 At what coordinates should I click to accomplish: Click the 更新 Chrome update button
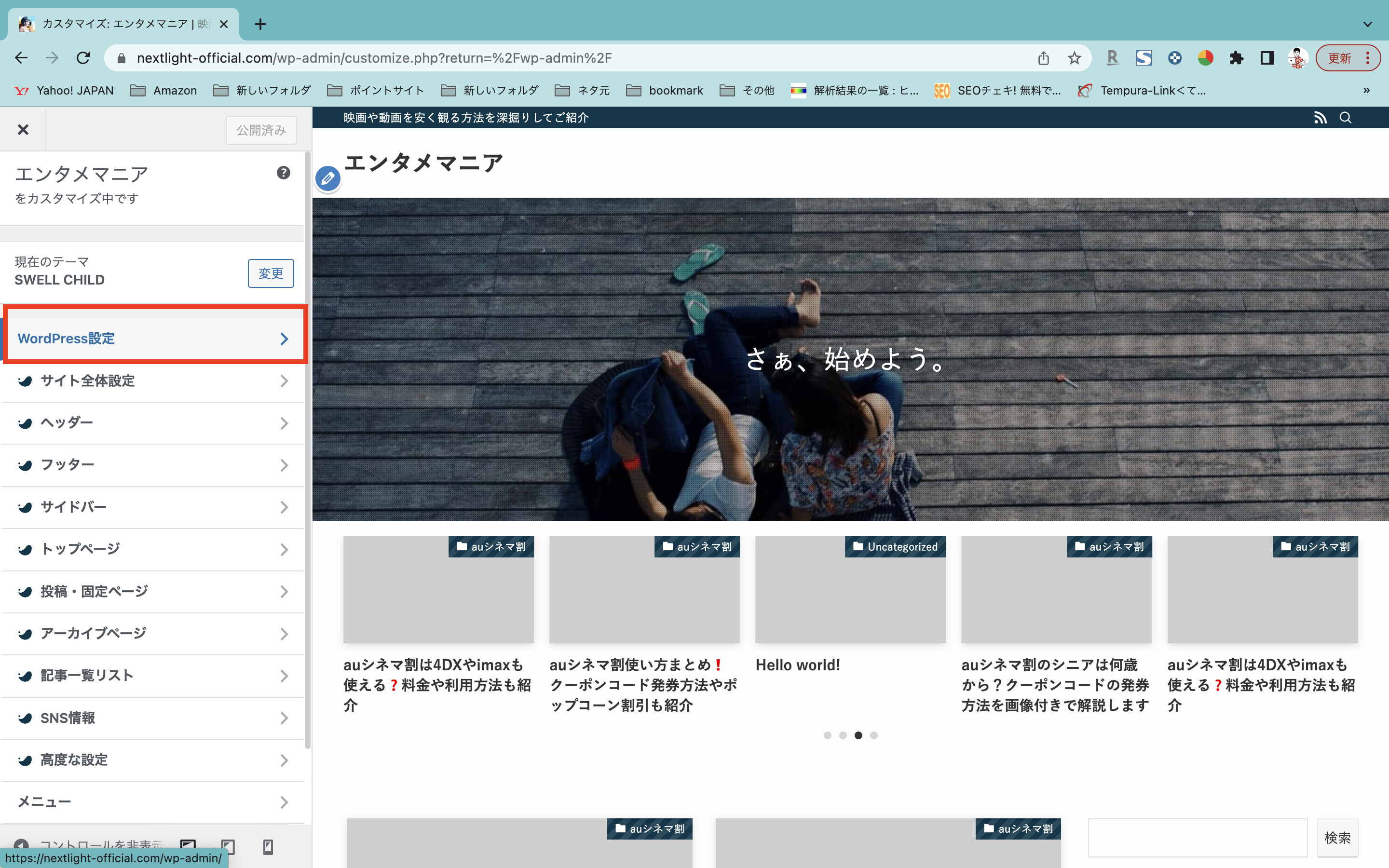coord(1348,58)
